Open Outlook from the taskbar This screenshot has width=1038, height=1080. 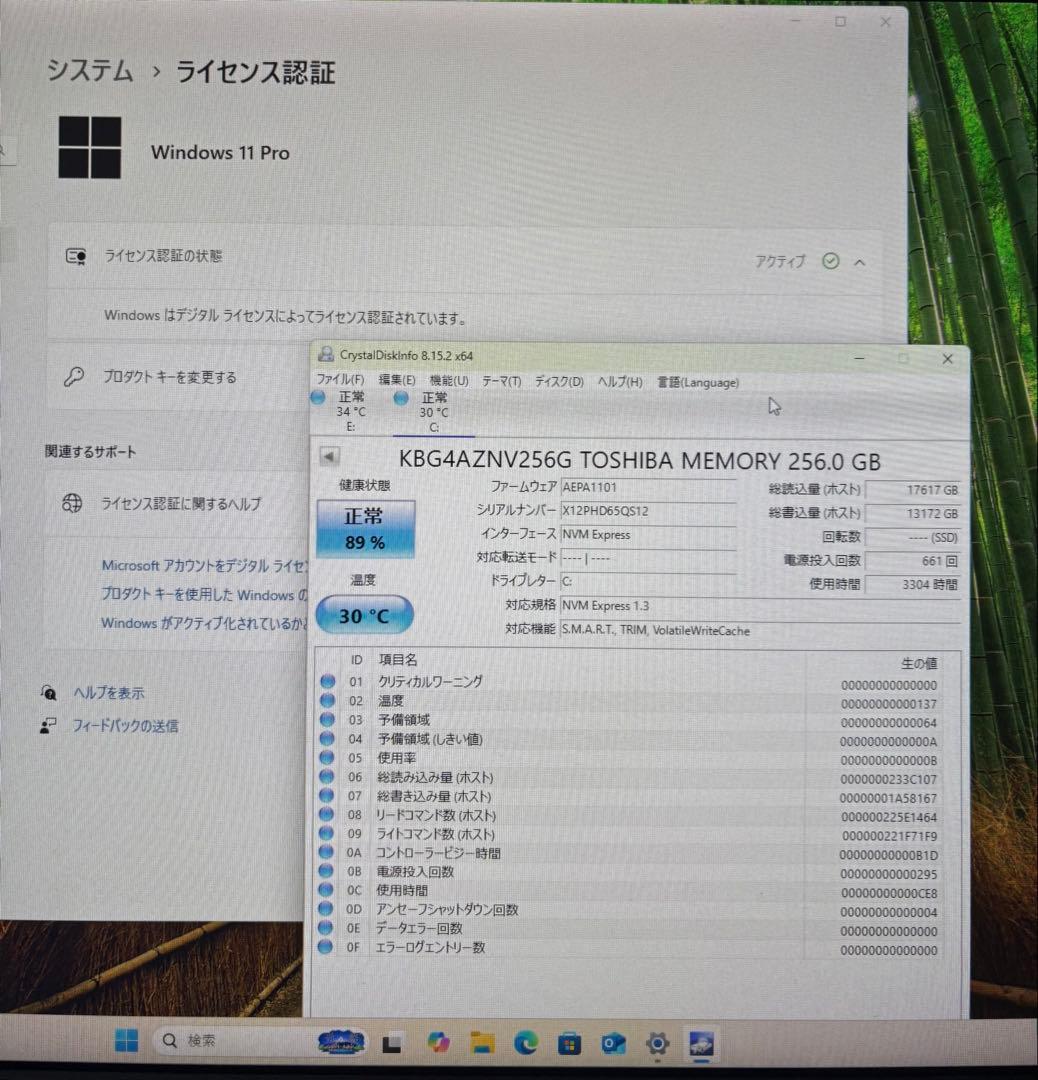coord(612,1043)
